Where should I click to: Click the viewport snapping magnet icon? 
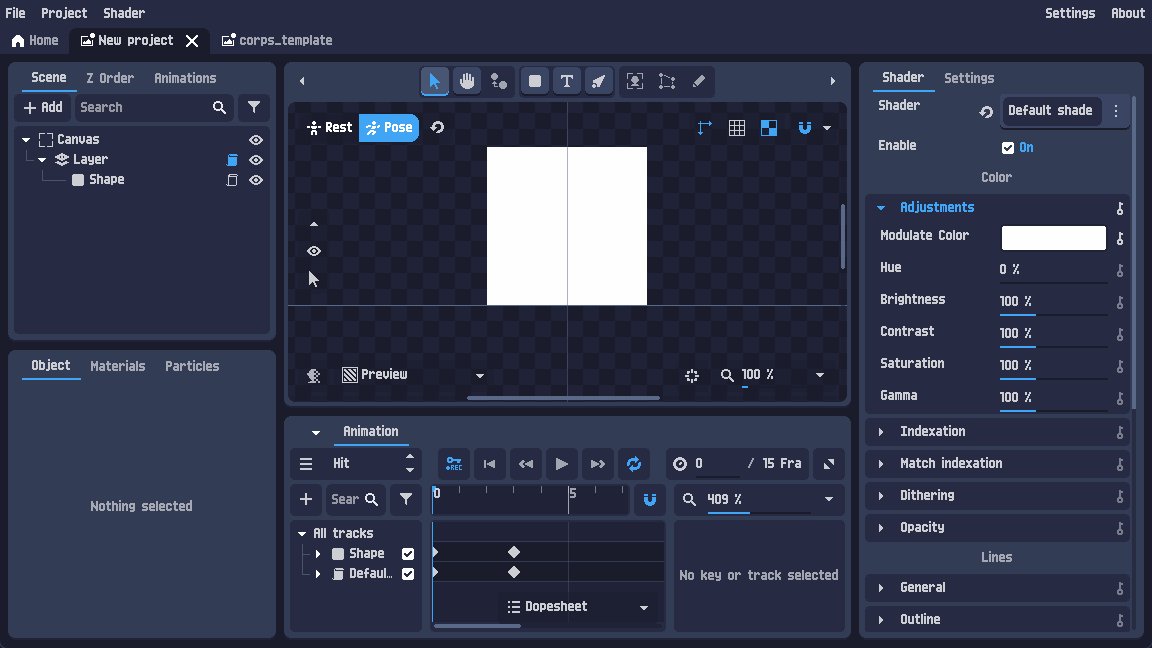[x=804, y=128]
